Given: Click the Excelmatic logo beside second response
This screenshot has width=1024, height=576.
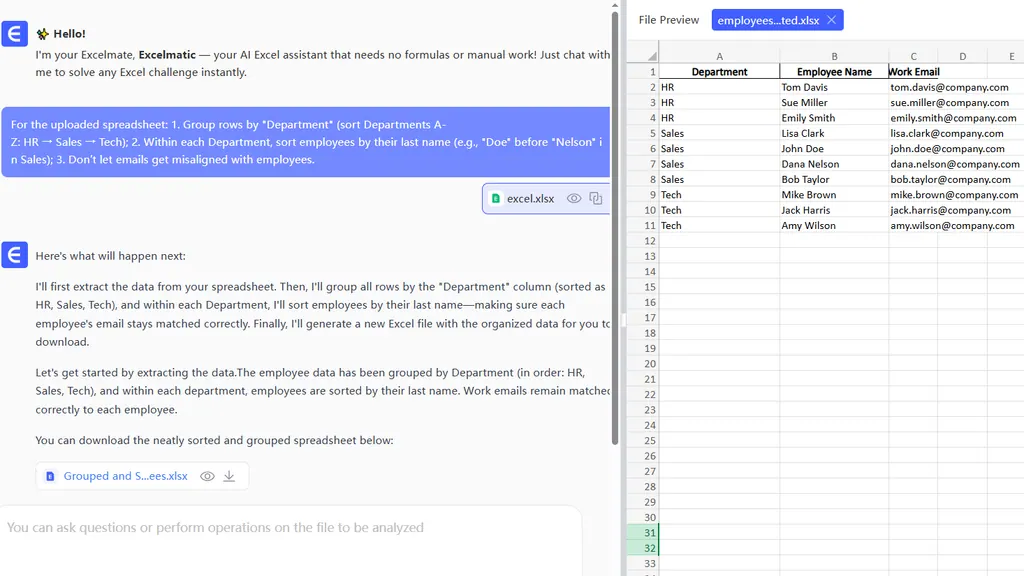Looking at the screenshot, I should click(x=15, y=255).
